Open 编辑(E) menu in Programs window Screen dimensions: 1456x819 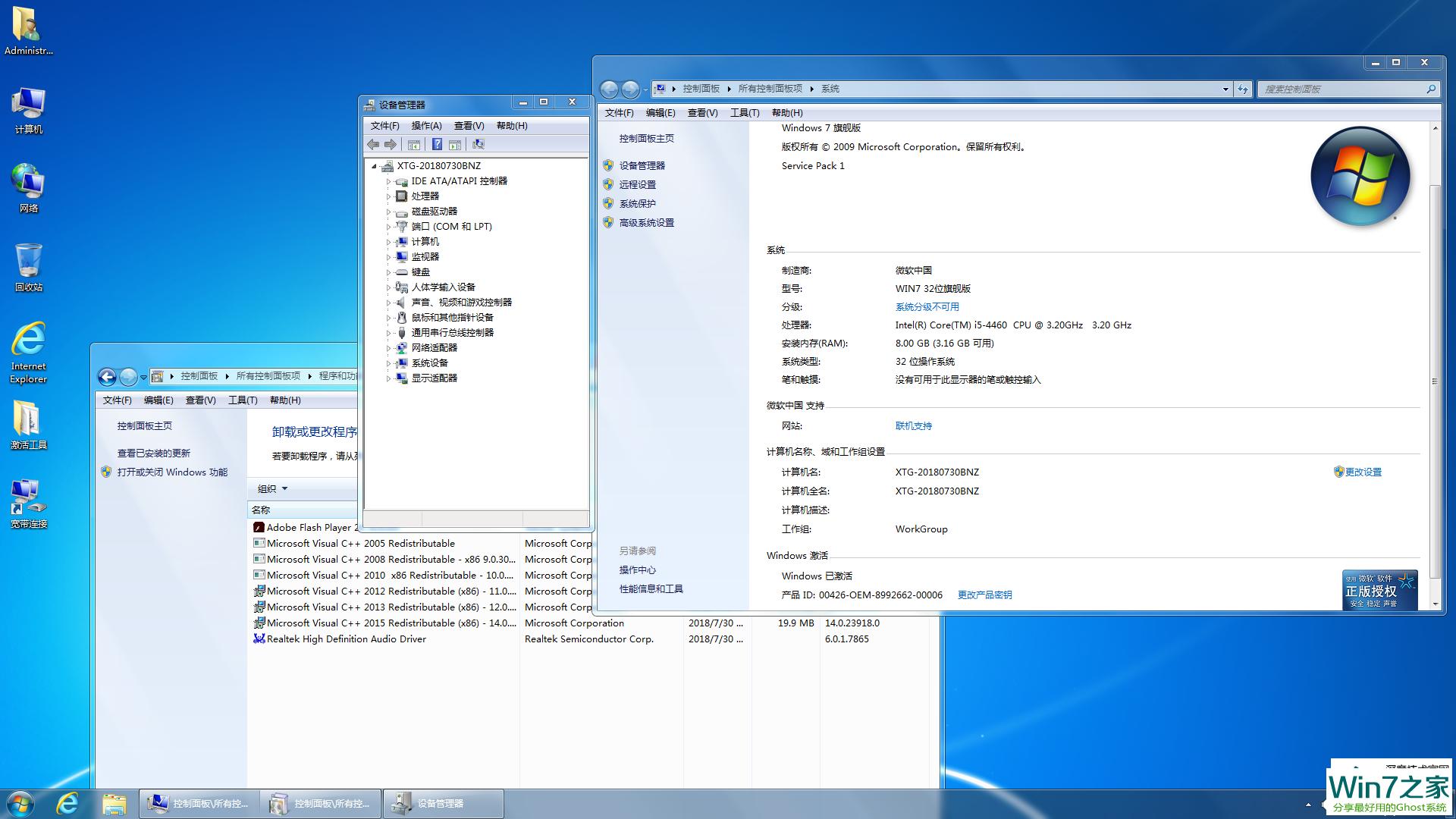coord(158,400)
